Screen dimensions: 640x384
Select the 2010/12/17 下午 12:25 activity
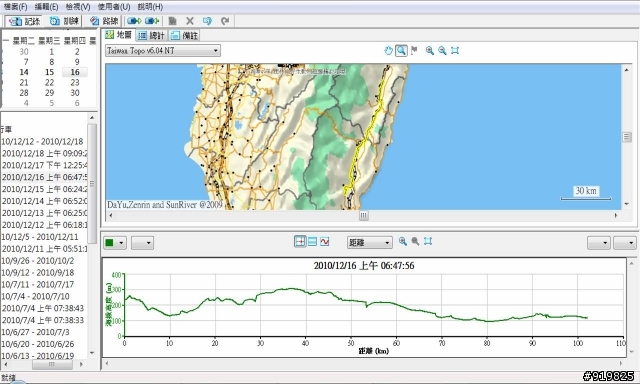coord(44,165)
